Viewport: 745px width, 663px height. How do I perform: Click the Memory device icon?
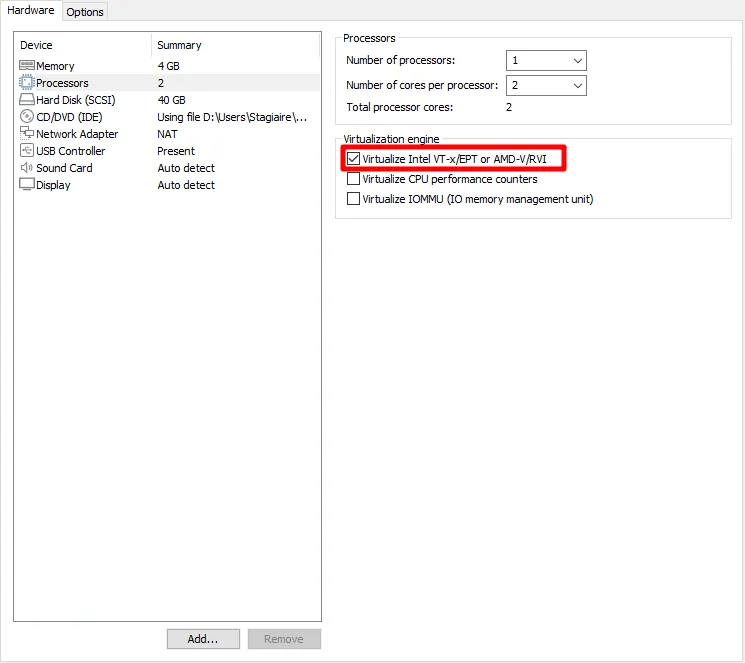tap(27, 65)
